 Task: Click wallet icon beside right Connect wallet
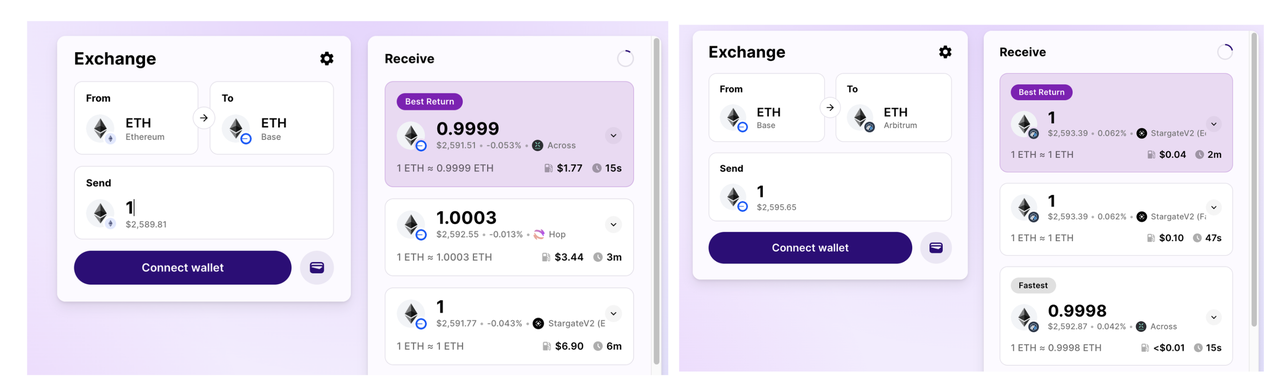pyautogui.click(x=936, y=247)
